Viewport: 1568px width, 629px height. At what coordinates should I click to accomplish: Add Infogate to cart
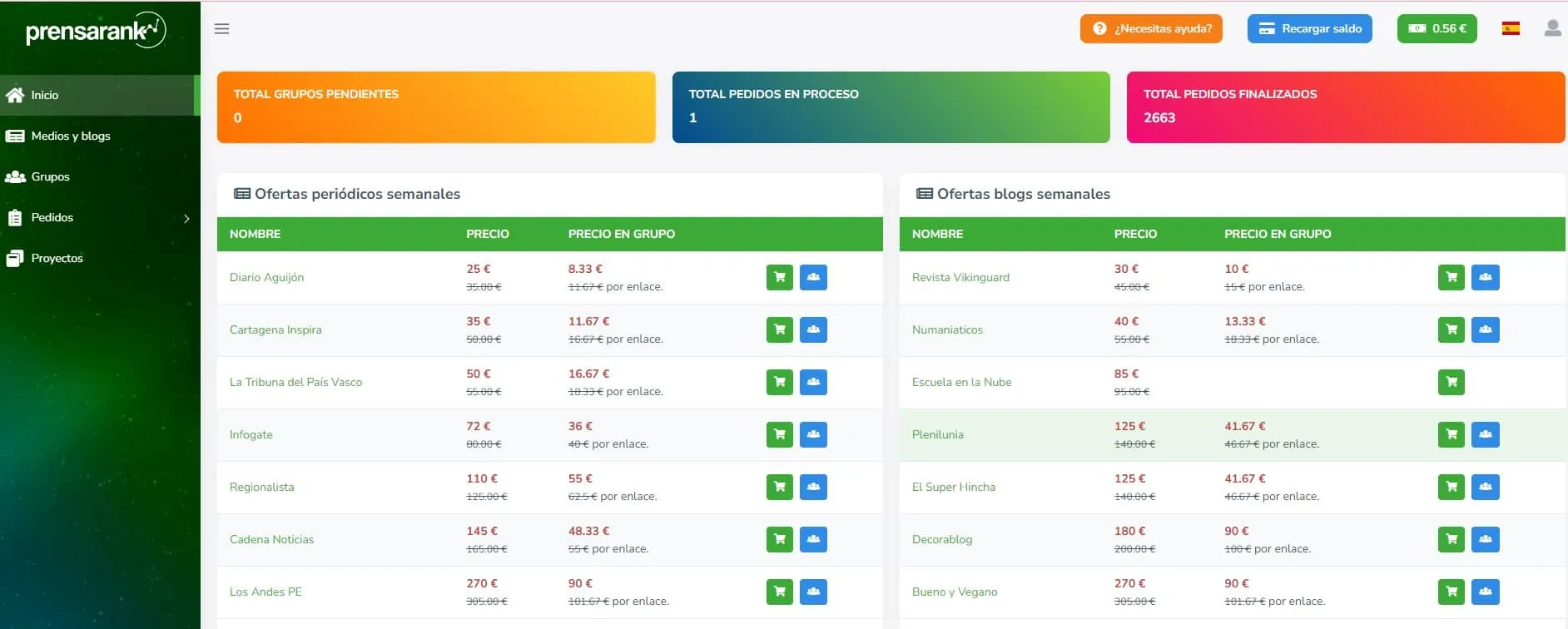coord(780,434)
